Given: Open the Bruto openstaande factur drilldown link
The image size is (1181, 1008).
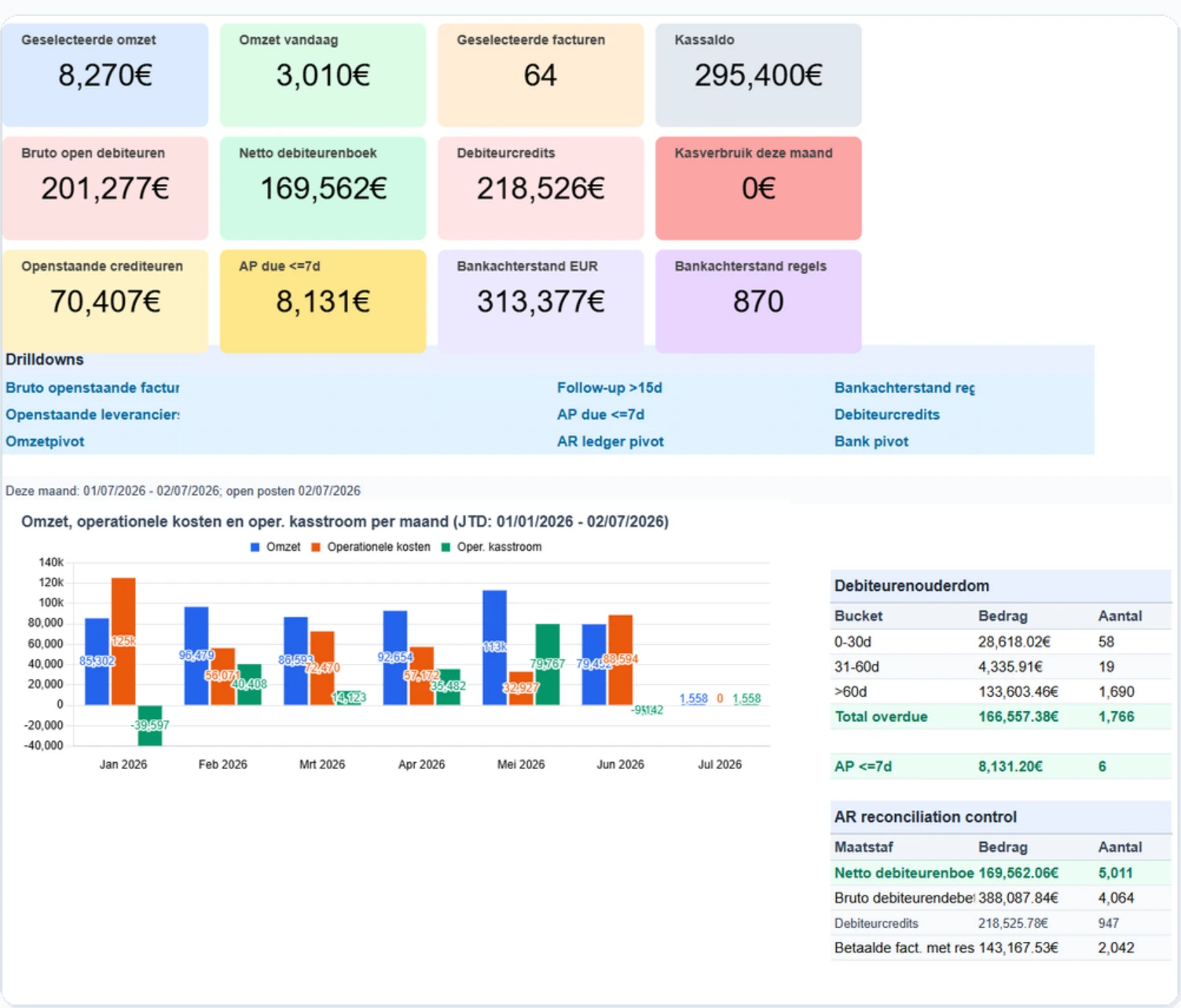Looking at the screenshot, I should pos(92,387).
